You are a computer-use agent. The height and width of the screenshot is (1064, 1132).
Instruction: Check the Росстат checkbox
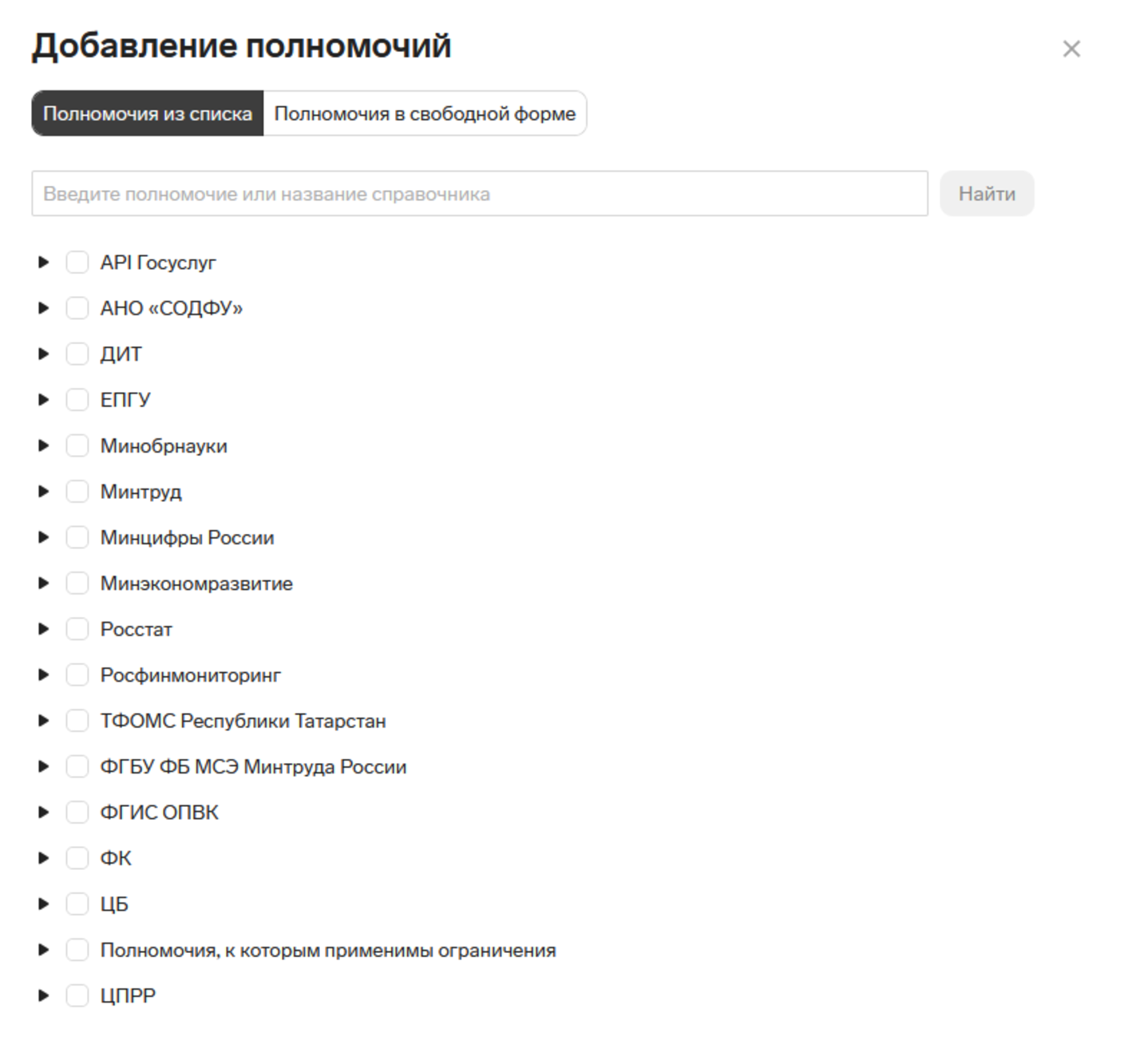[77, 629]
